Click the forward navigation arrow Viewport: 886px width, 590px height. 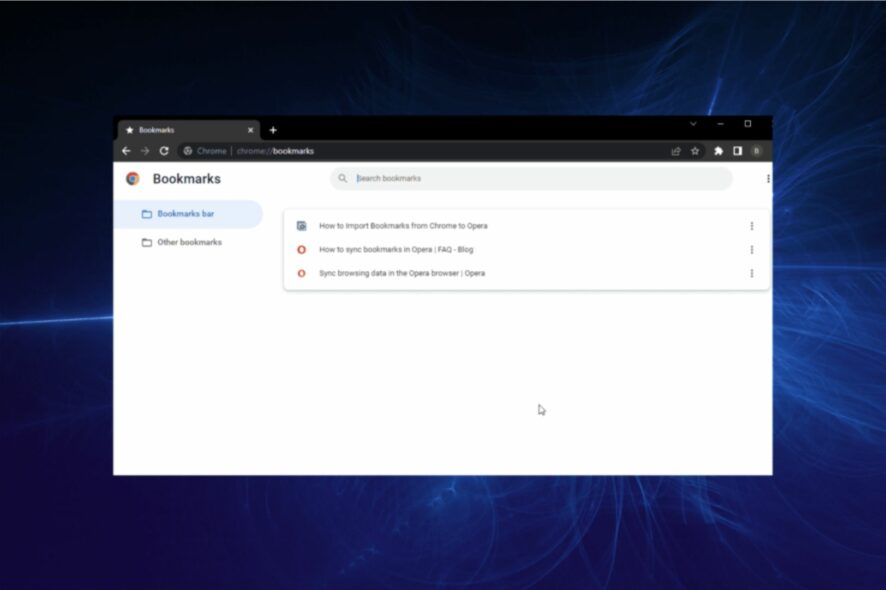145,151
